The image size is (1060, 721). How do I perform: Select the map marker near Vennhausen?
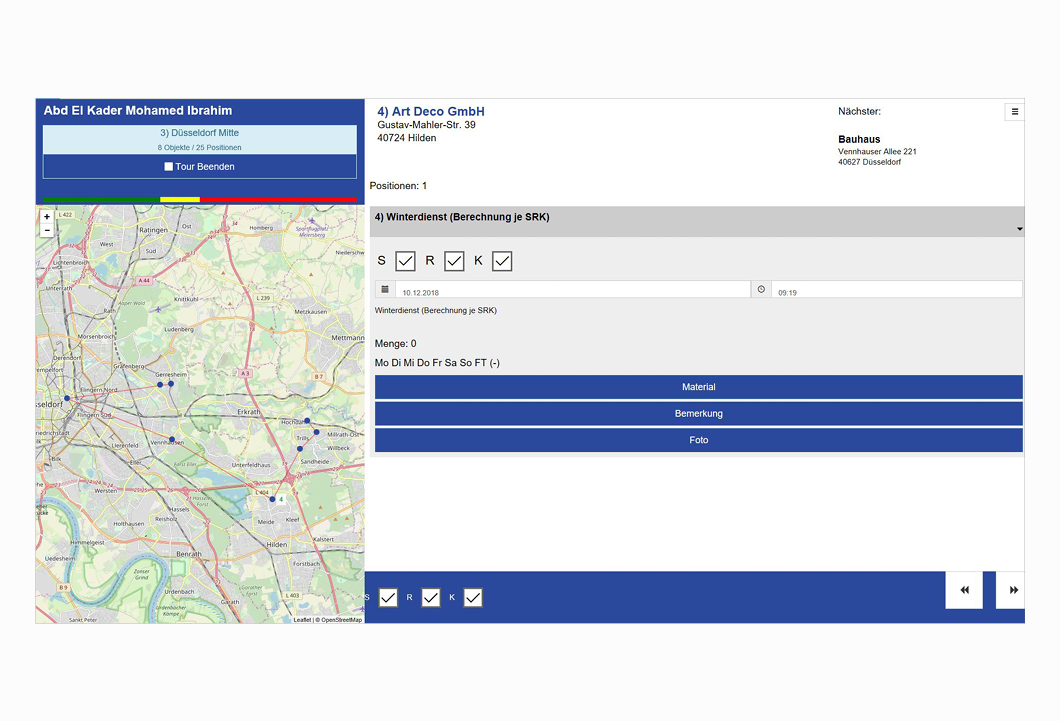tap(172, 439)
